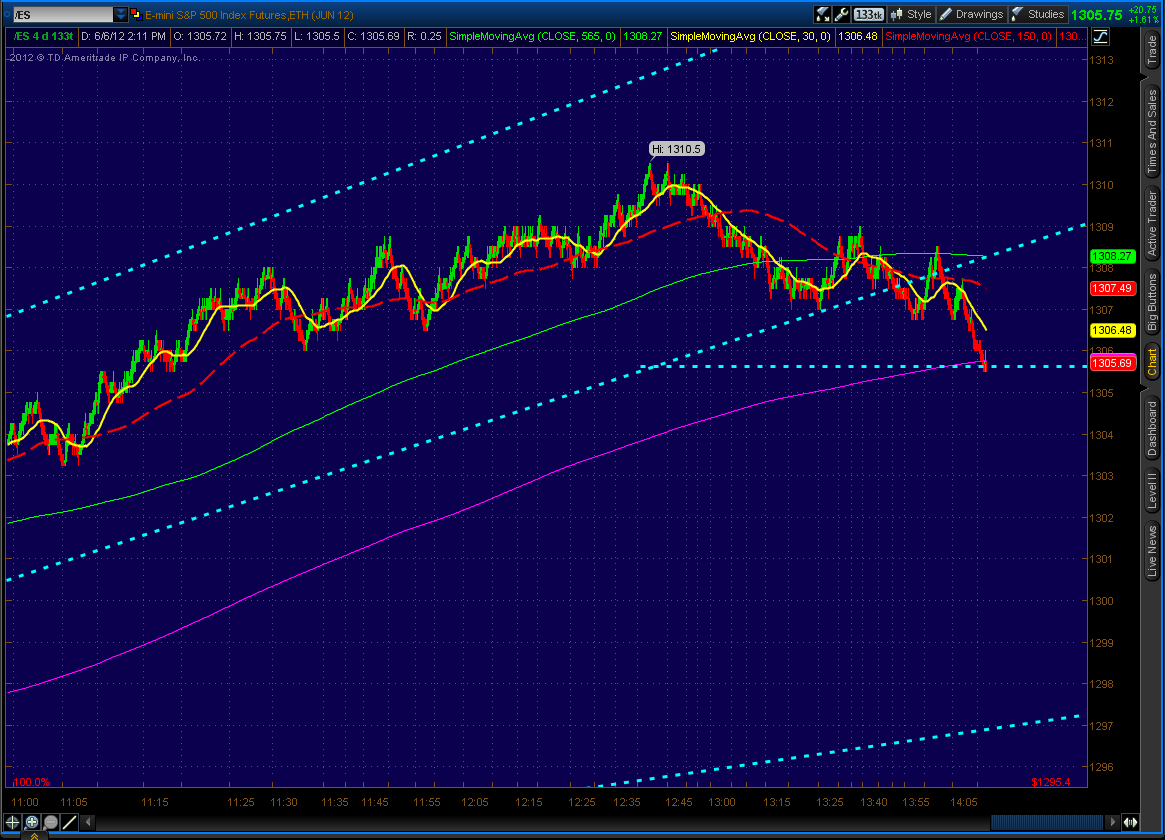Click the expand time axis icon at bottom right corner
The image size is (1165, 840).
tap(1131, 822)
